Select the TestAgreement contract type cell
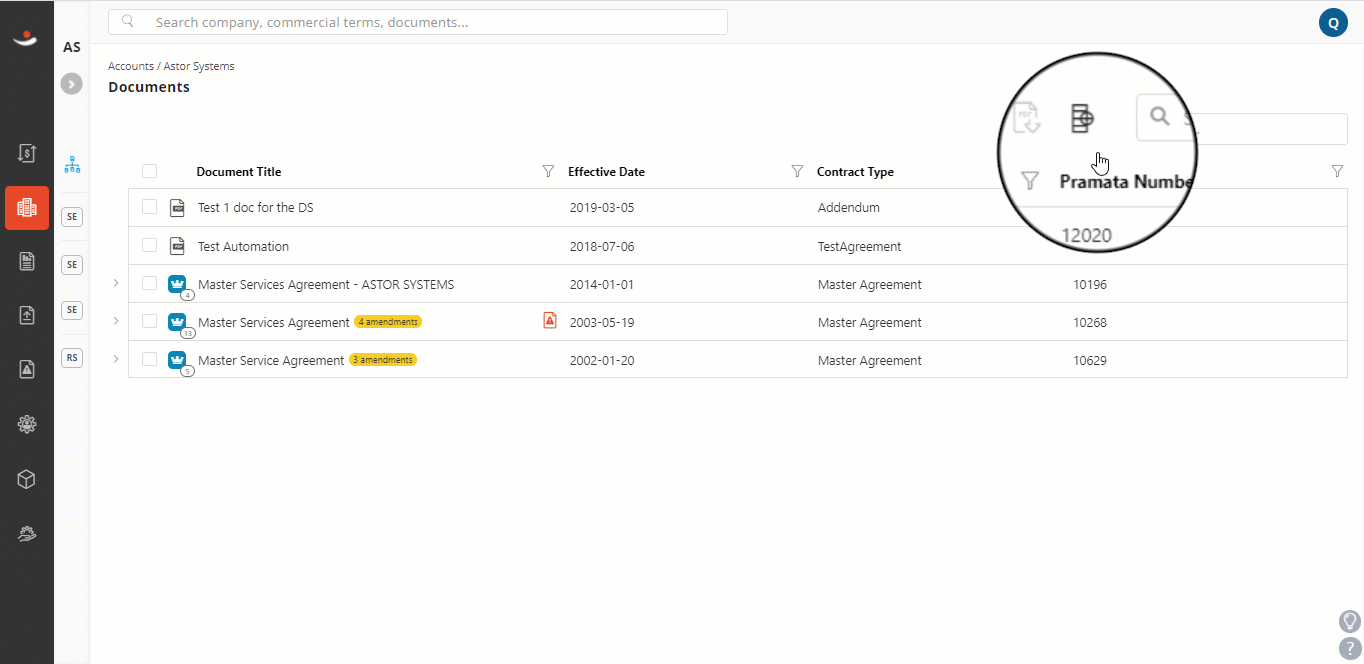 click(x=859, y=246)
